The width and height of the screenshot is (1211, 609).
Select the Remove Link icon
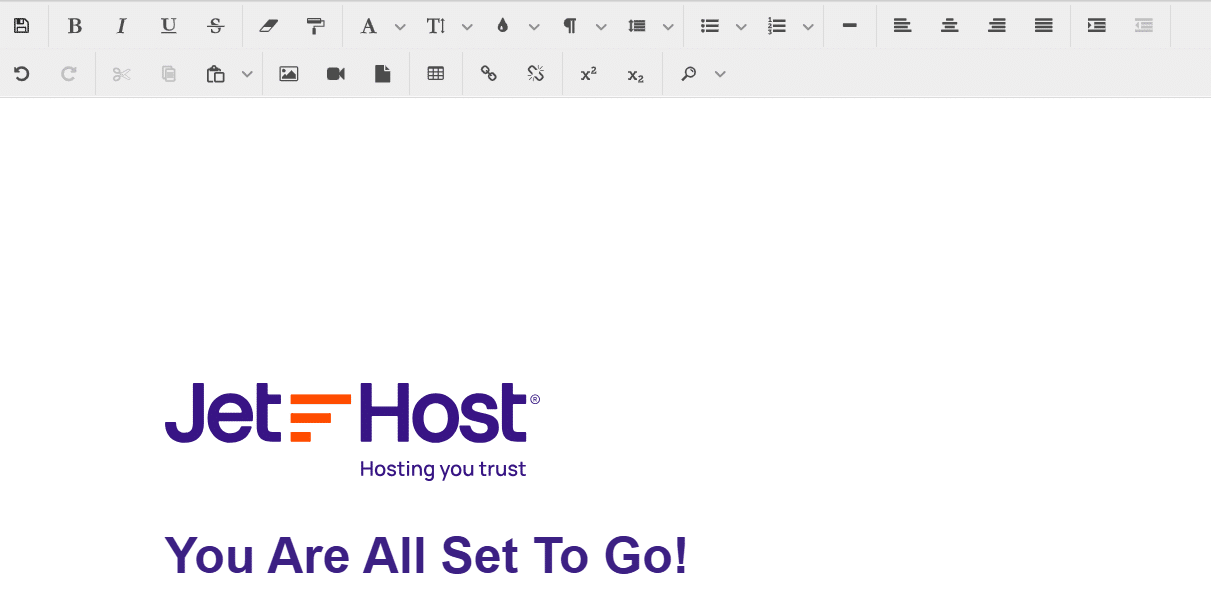[535, 73]
